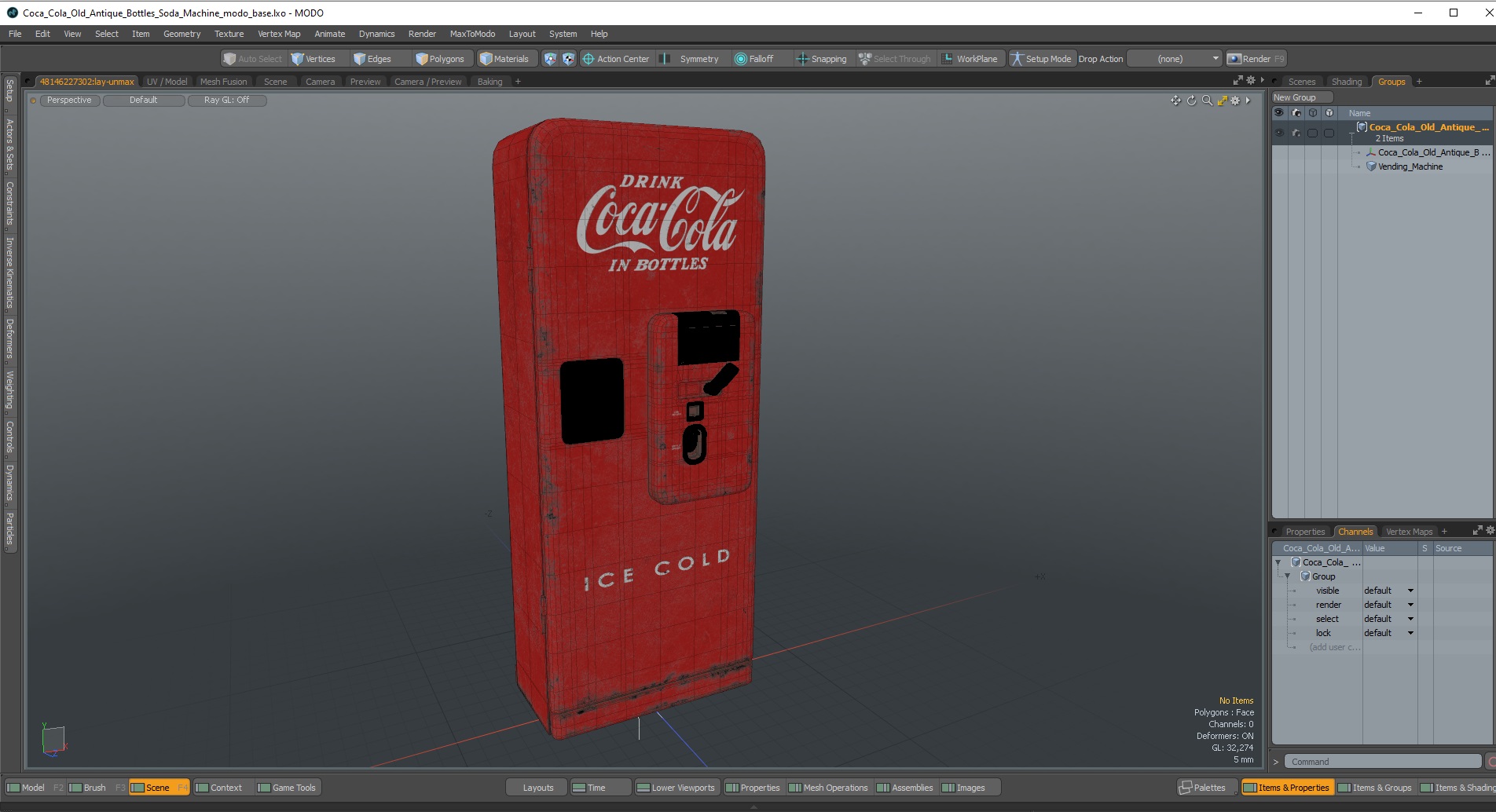The image size is (1496, 812).
Task: Collapse Group node in Channels tree
Action: click(x=1287, y=576)
